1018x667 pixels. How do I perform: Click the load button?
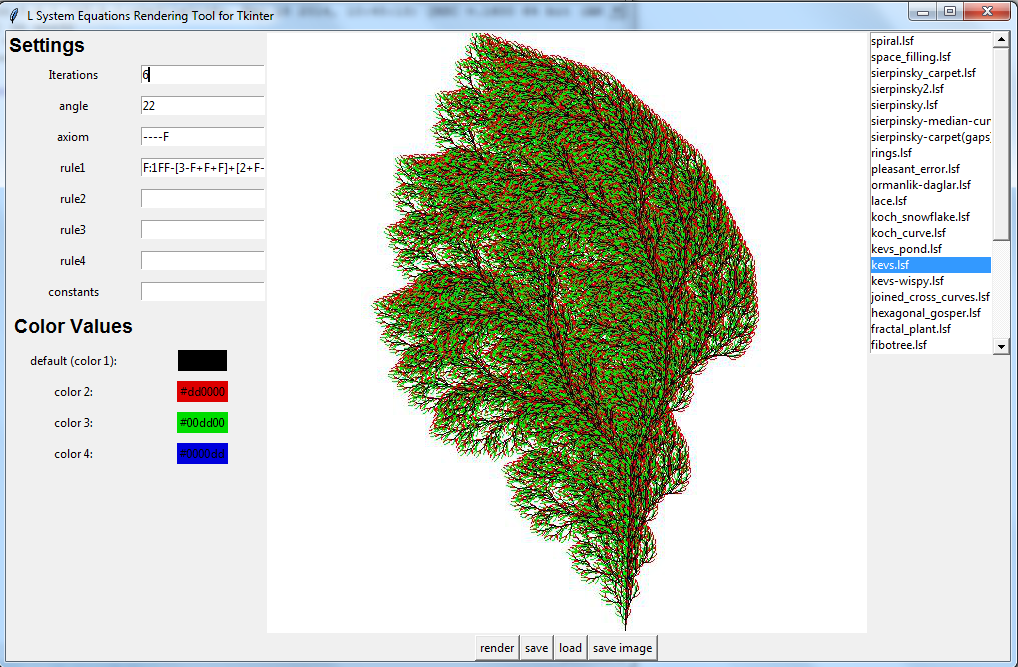pyautogui.click(x=570, y=648)
